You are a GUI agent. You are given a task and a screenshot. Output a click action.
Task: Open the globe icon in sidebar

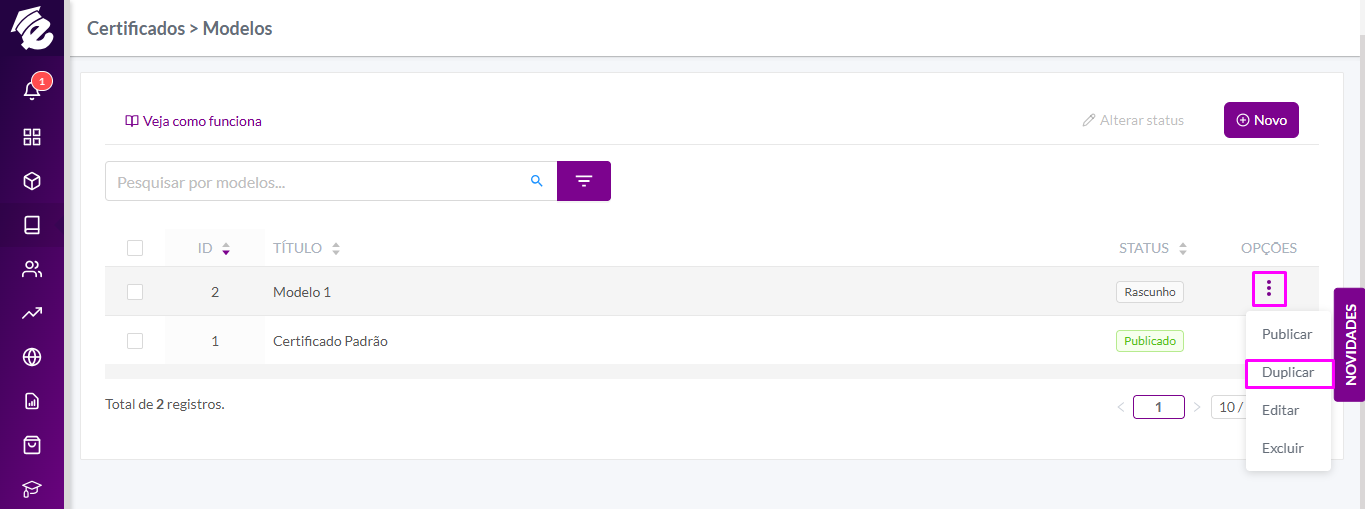[x=32, y=357]
